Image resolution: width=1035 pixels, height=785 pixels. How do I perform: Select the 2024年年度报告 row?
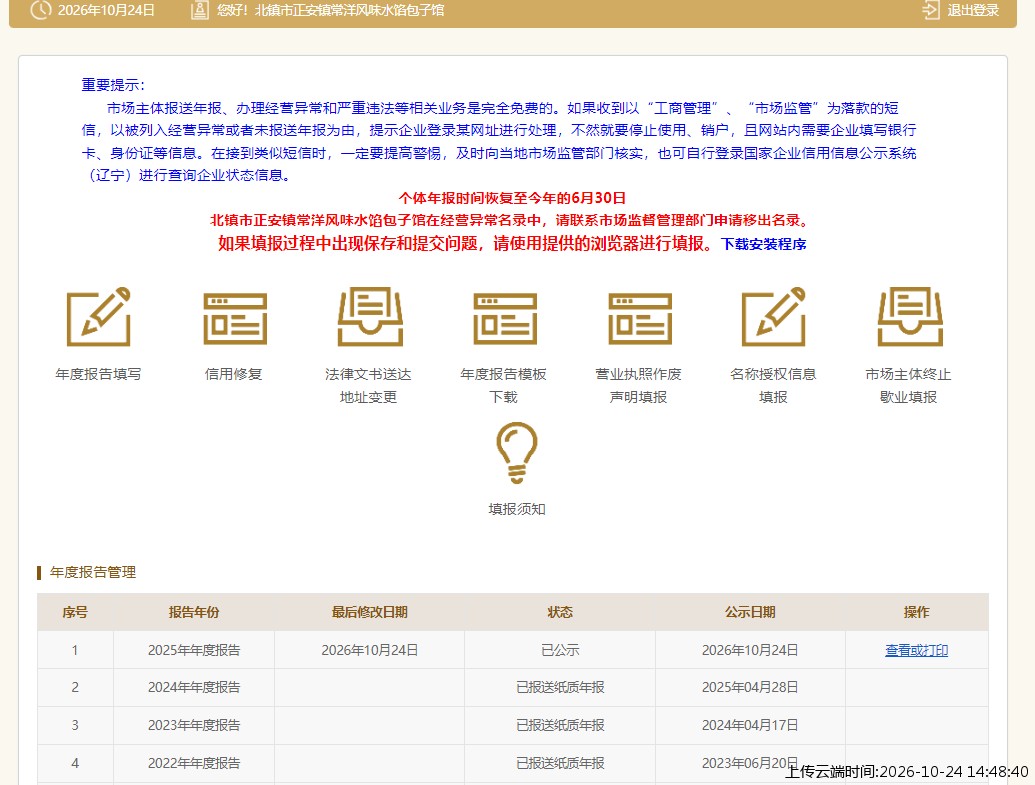coord(513,687)
